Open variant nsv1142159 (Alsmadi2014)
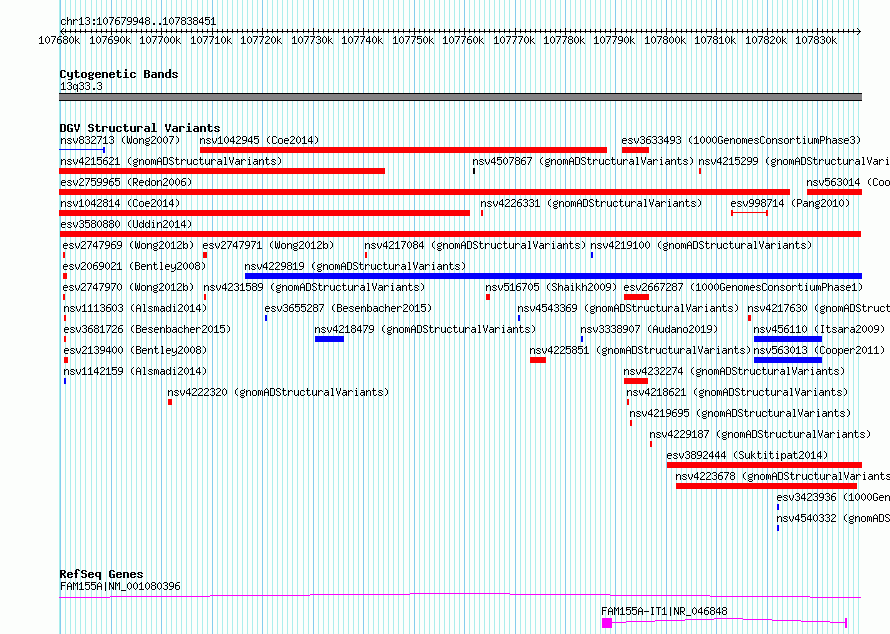 [x=135, y=371]
